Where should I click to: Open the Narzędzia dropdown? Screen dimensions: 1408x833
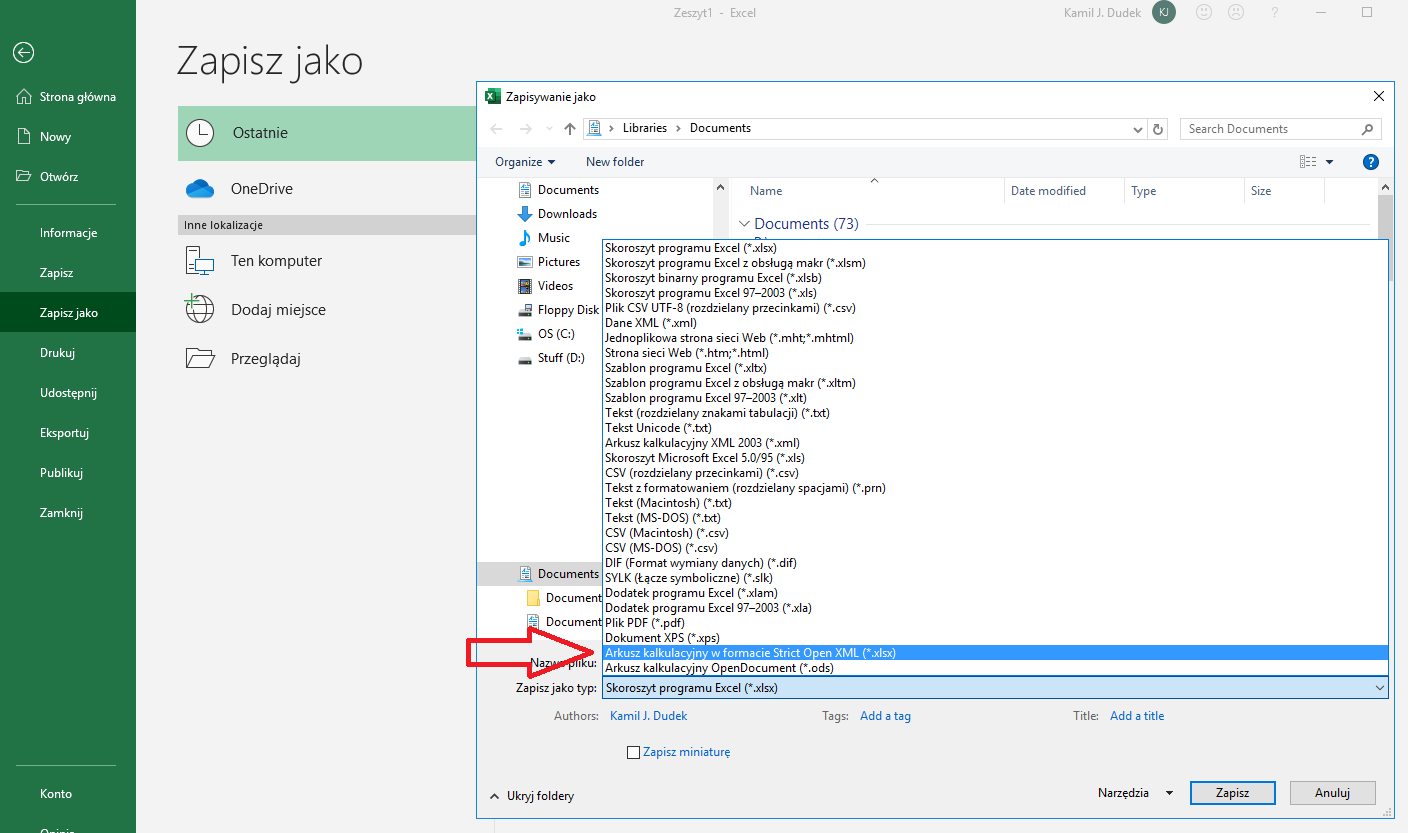coord(1134,792)
